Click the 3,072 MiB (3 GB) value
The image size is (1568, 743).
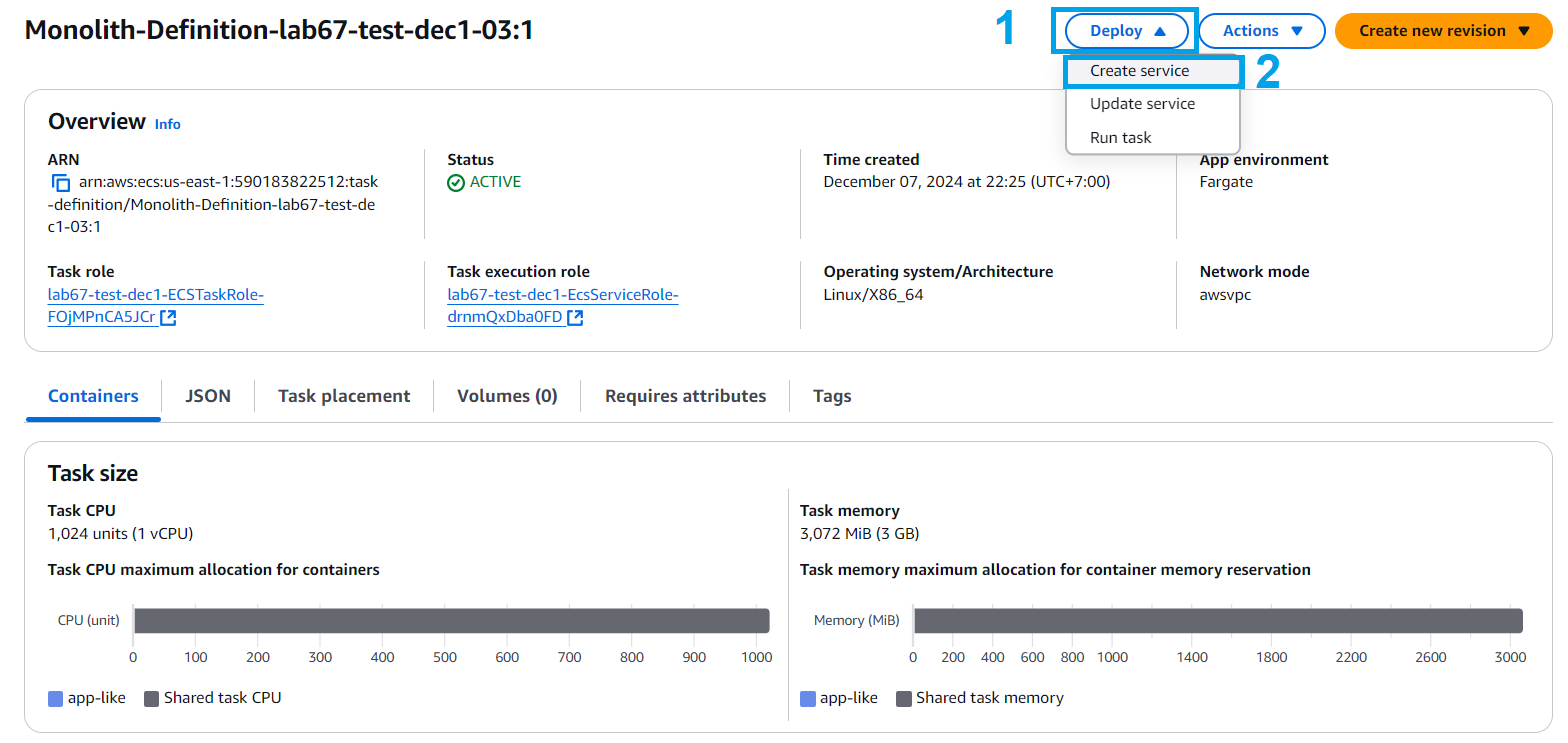[x=860, y=533]
